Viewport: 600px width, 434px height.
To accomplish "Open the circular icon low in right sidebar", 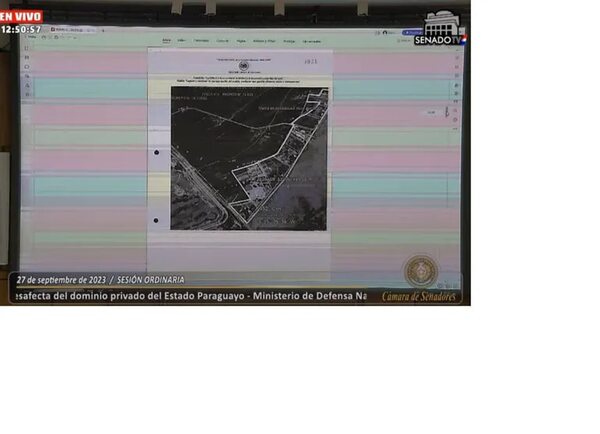I will 455,120.
